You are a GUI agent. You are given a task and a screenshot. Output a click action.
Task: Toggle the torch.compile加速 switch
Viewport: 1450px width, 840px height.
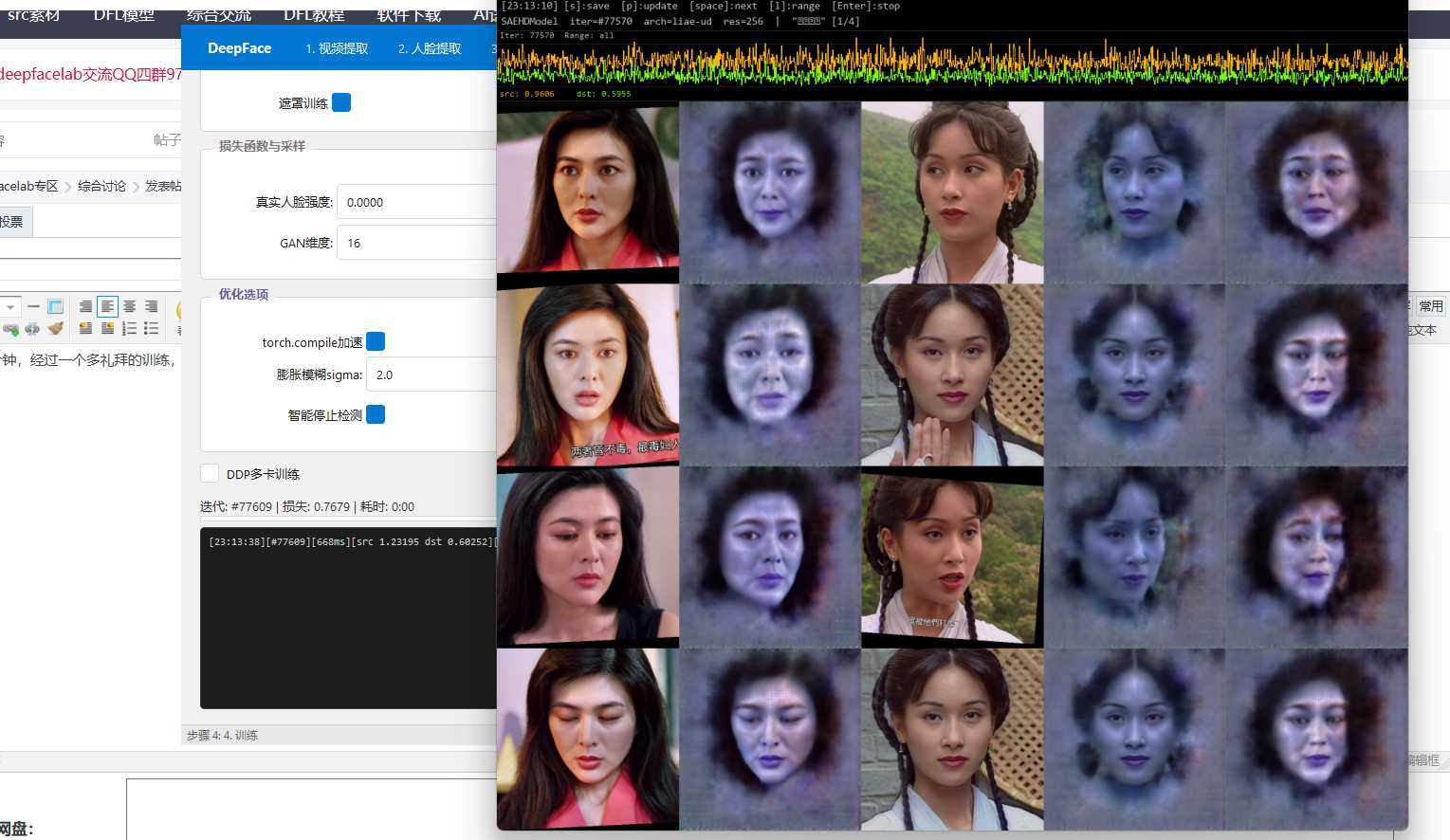(376, 341)
